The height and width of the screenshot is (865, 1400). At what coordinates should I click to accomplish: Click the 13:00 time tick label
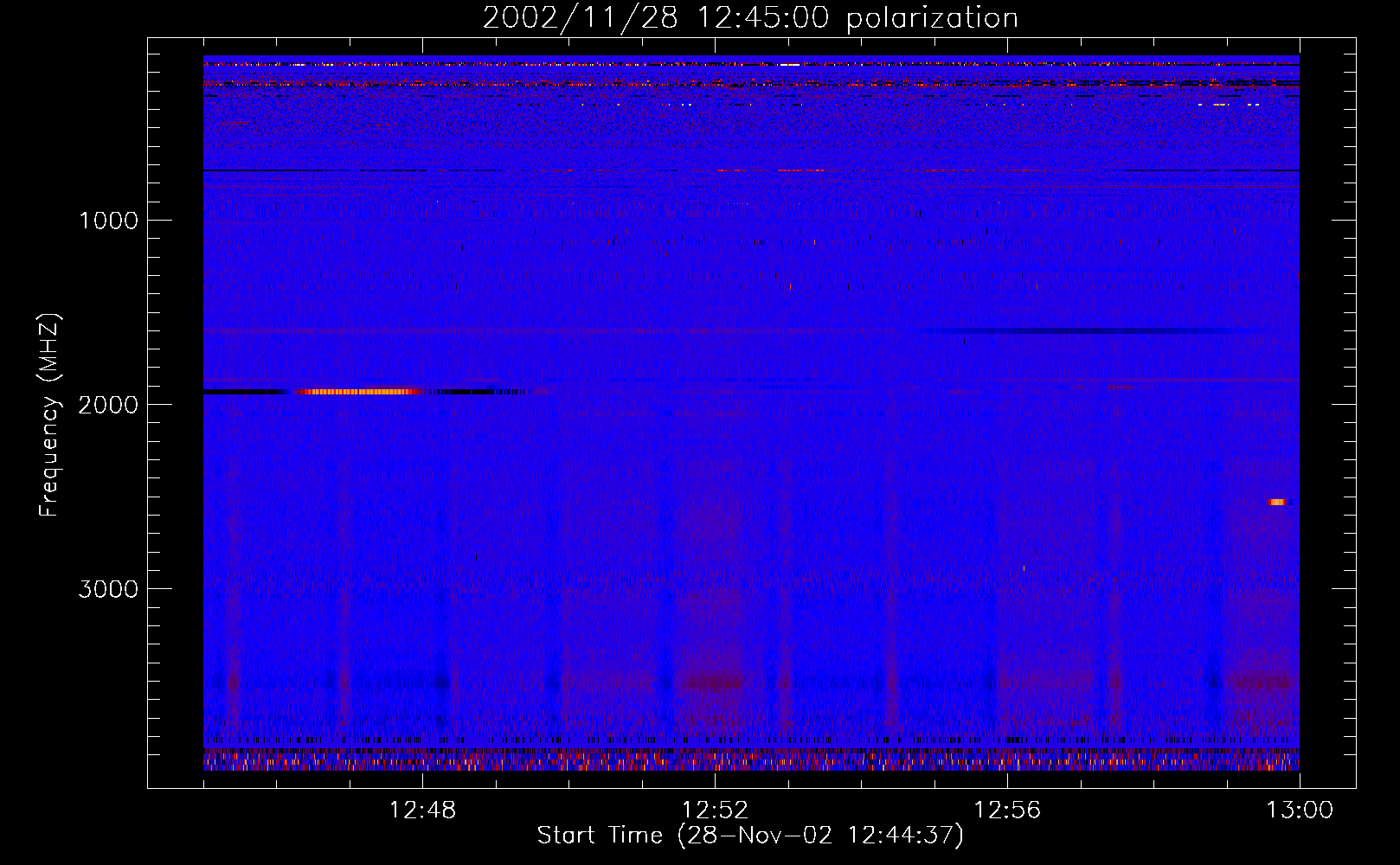click(x=1300, y=811)
